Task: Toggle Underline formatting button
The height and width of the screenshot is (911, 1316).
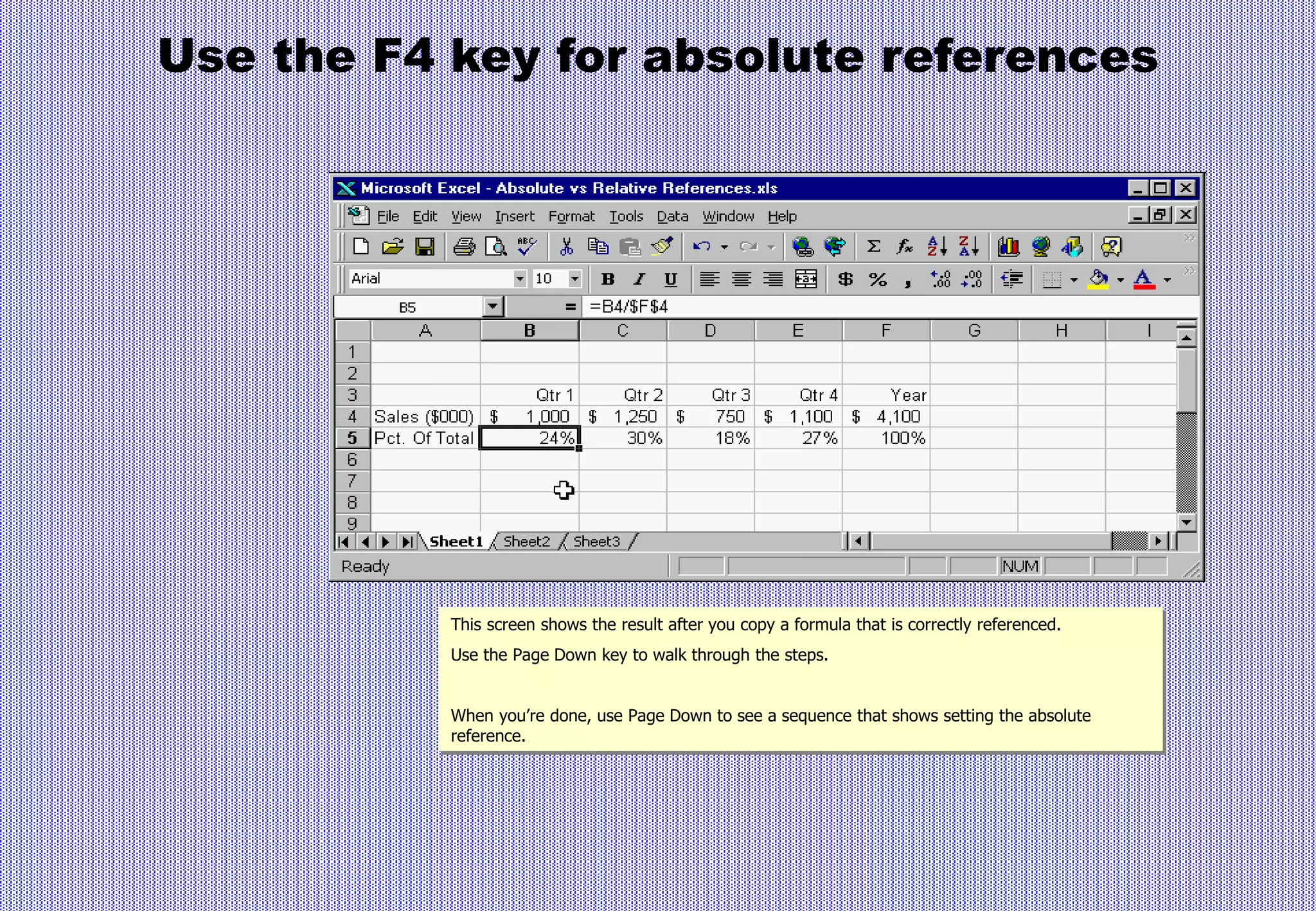Action: tap(670, 279)
